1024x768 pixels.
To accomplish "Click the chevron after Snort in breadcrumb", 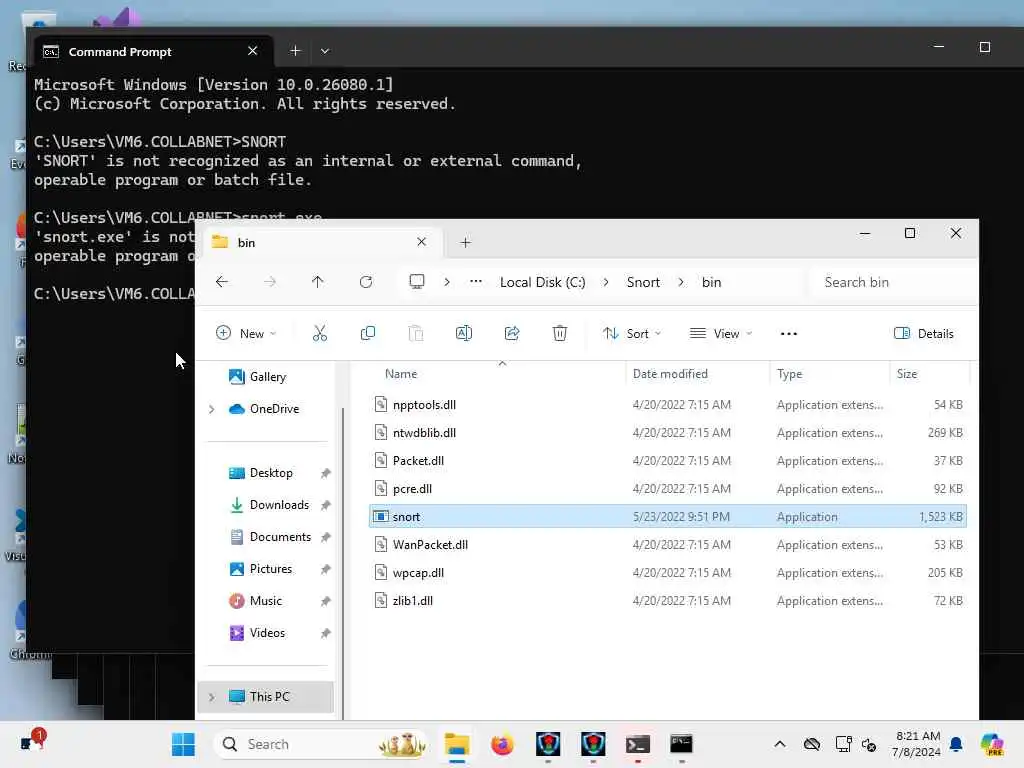I will tap(681, 282).
